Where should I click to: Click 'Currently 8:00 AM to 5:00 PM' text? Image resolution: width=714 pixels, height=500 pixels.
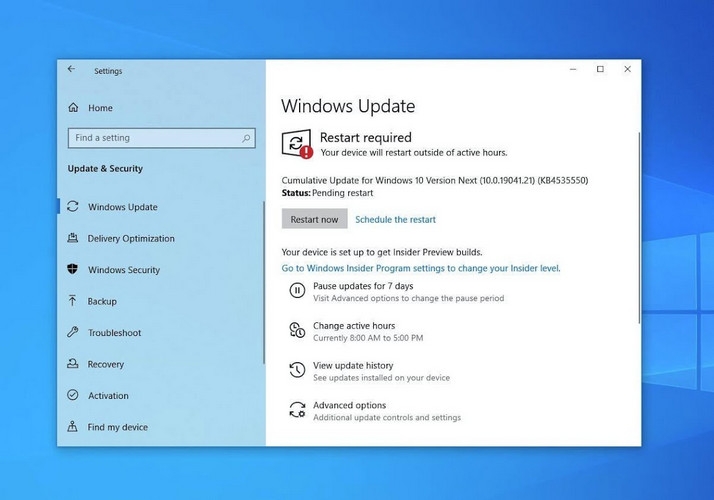pos(368,338)
